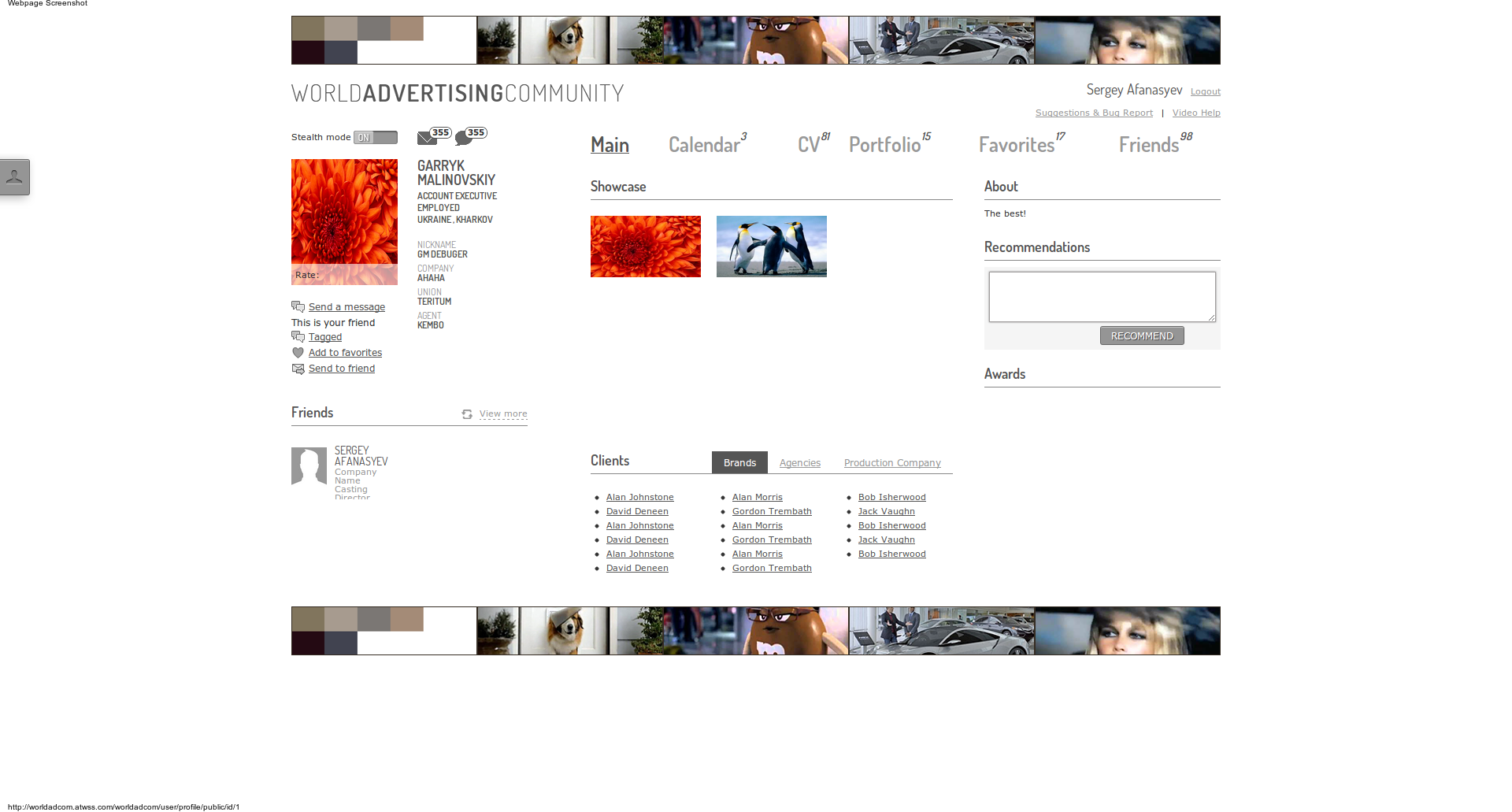Click the first Alan Johnstone client link
The width and height of the screenshot is (1512, 812).
[640, 498]
